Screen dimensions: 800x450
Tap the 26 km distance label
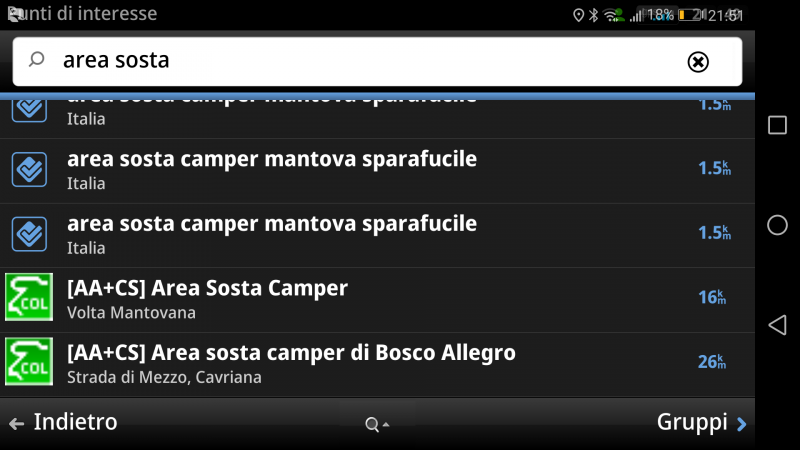coord(712,362)
